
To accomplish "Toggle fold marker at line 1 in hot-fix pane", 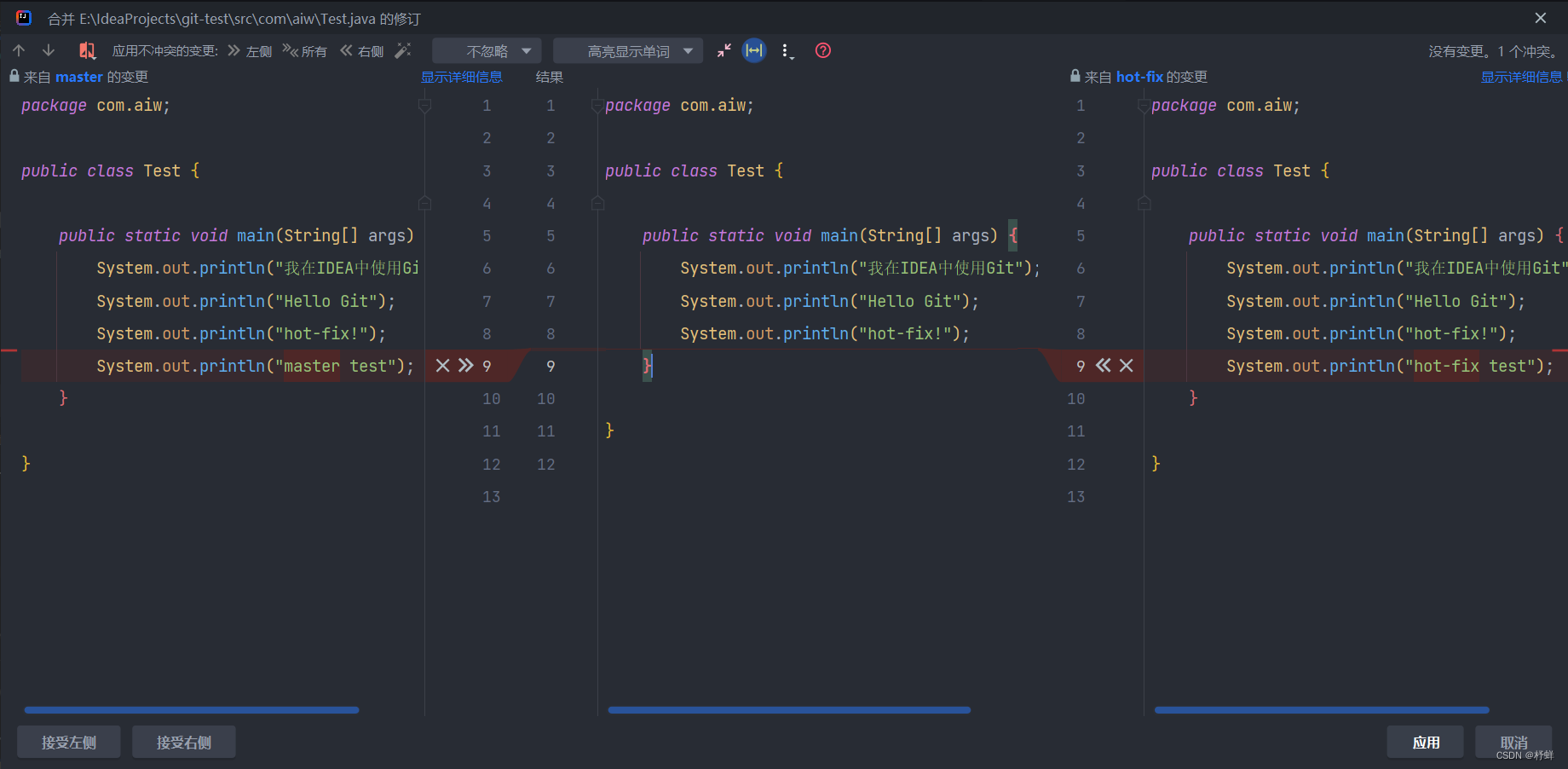I will 1144,106.
